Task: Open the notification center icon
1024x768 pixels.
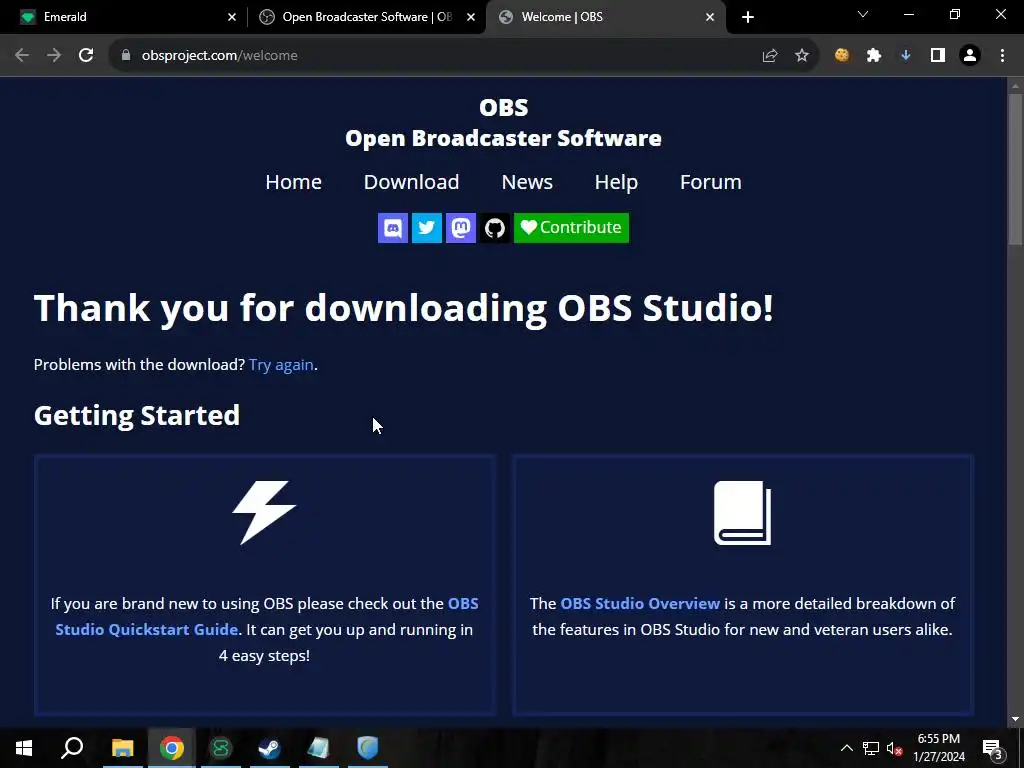Action: (993, 748)
